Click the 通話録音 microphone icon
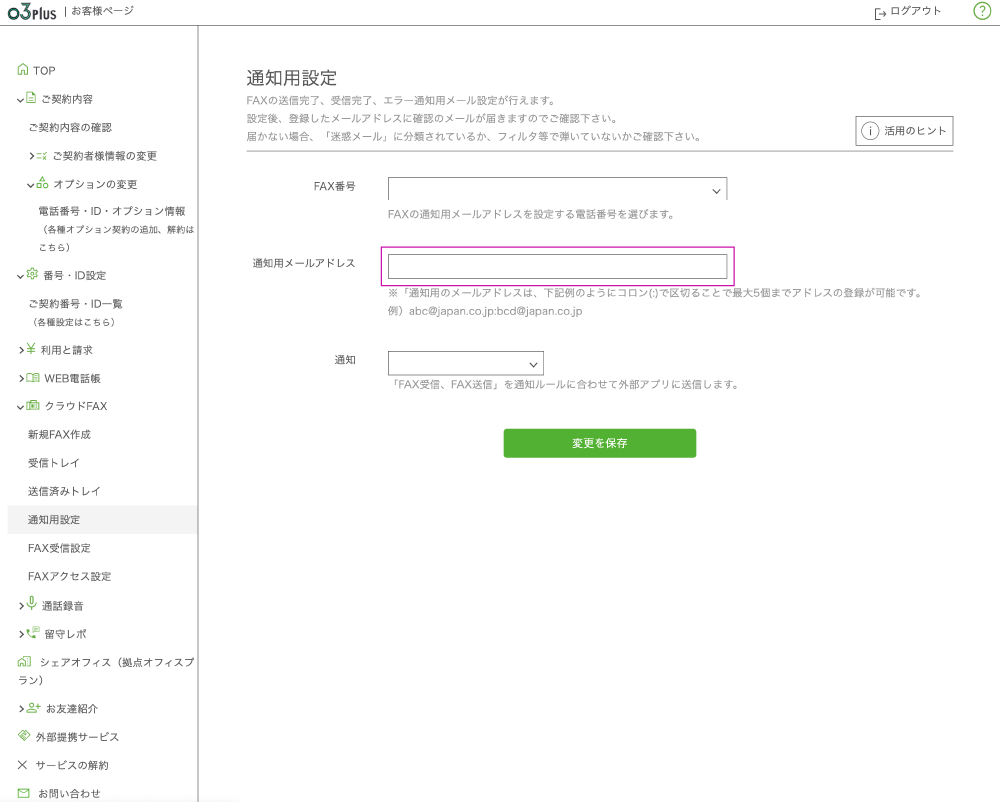Screen dimensions: 1000x802 coord(31,602)
